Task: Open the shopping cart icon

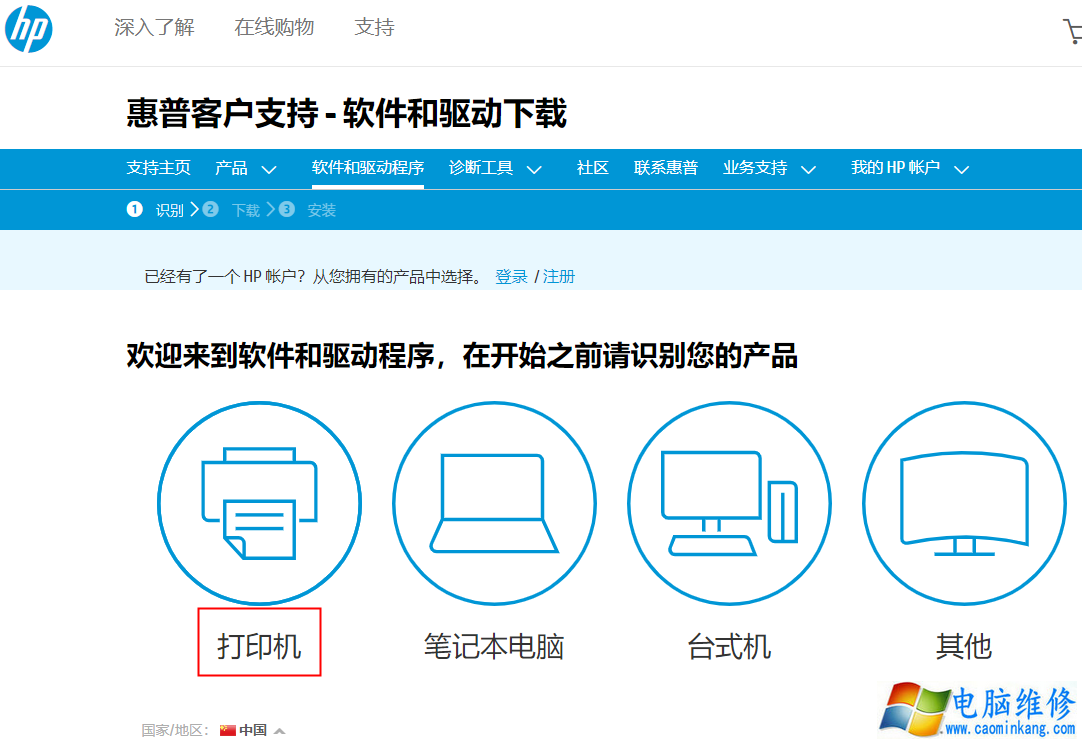Action: point(1072,32)
